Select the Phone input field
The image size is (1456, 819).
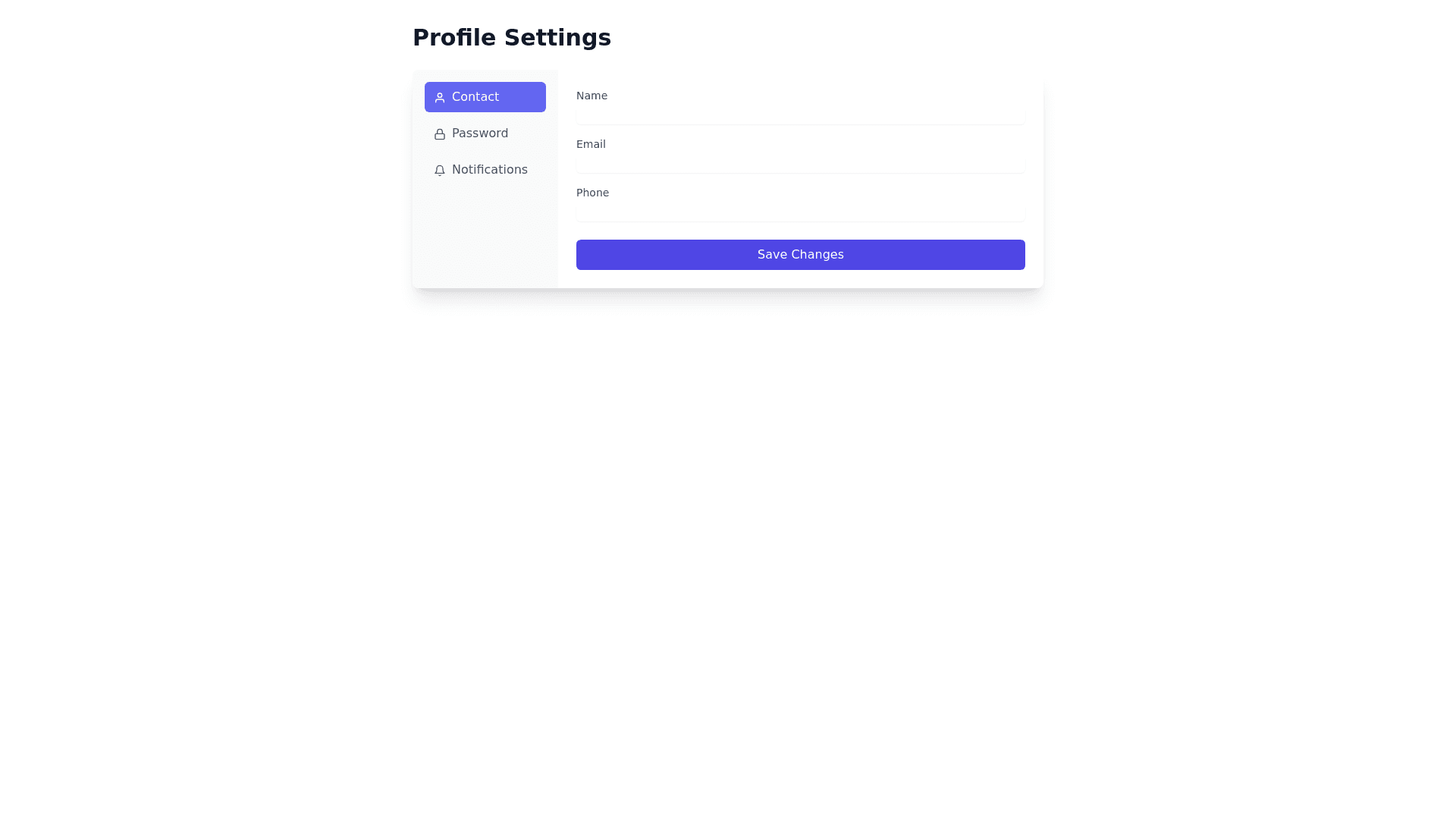tap(800, 212)
